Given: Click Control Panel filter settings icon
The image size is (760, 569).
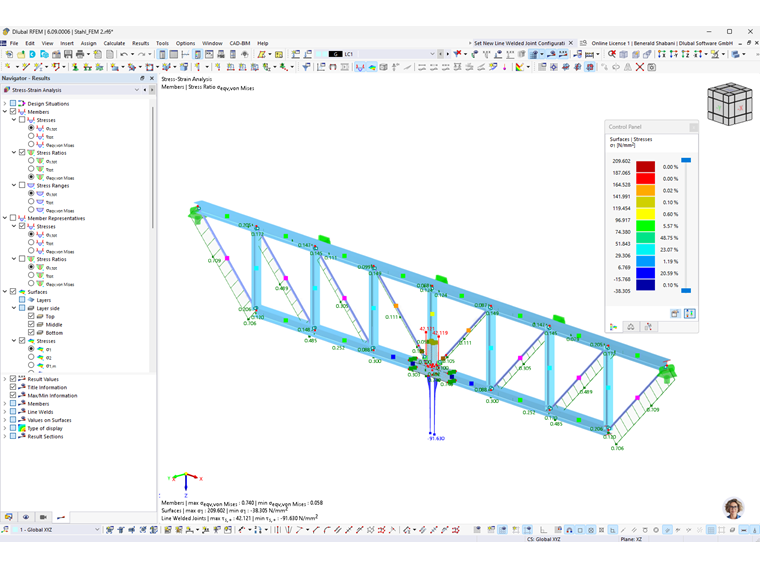Looking at the screenshot, I should 689,314.
